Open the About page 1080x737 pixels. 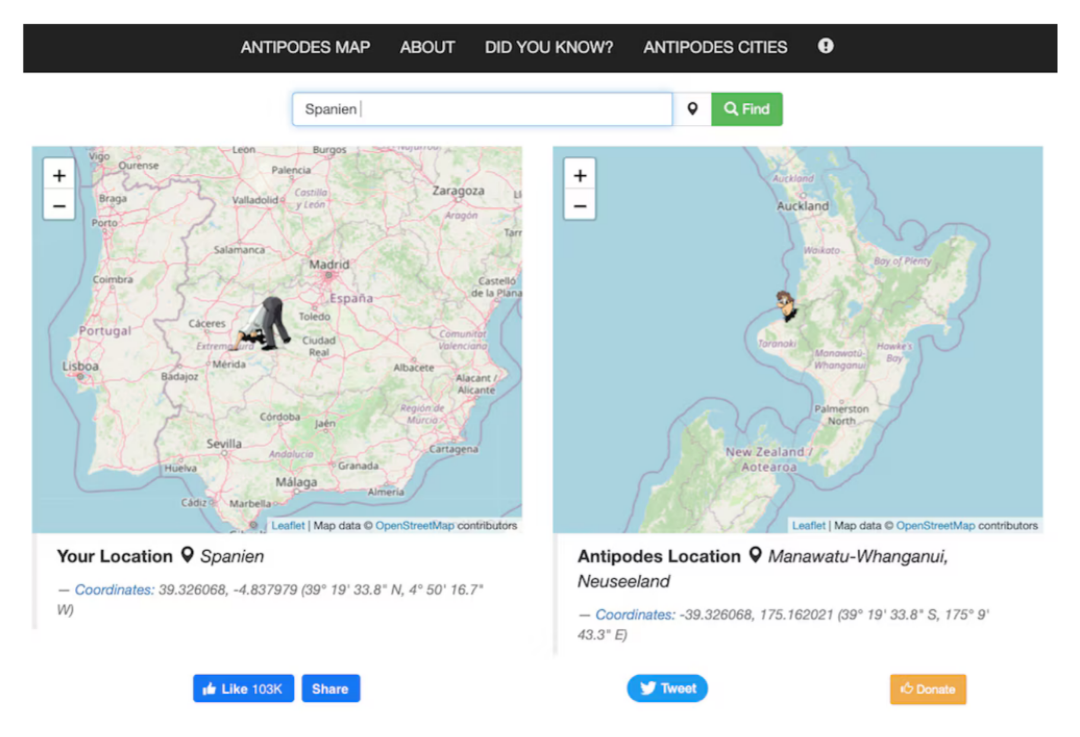point(427,47)
